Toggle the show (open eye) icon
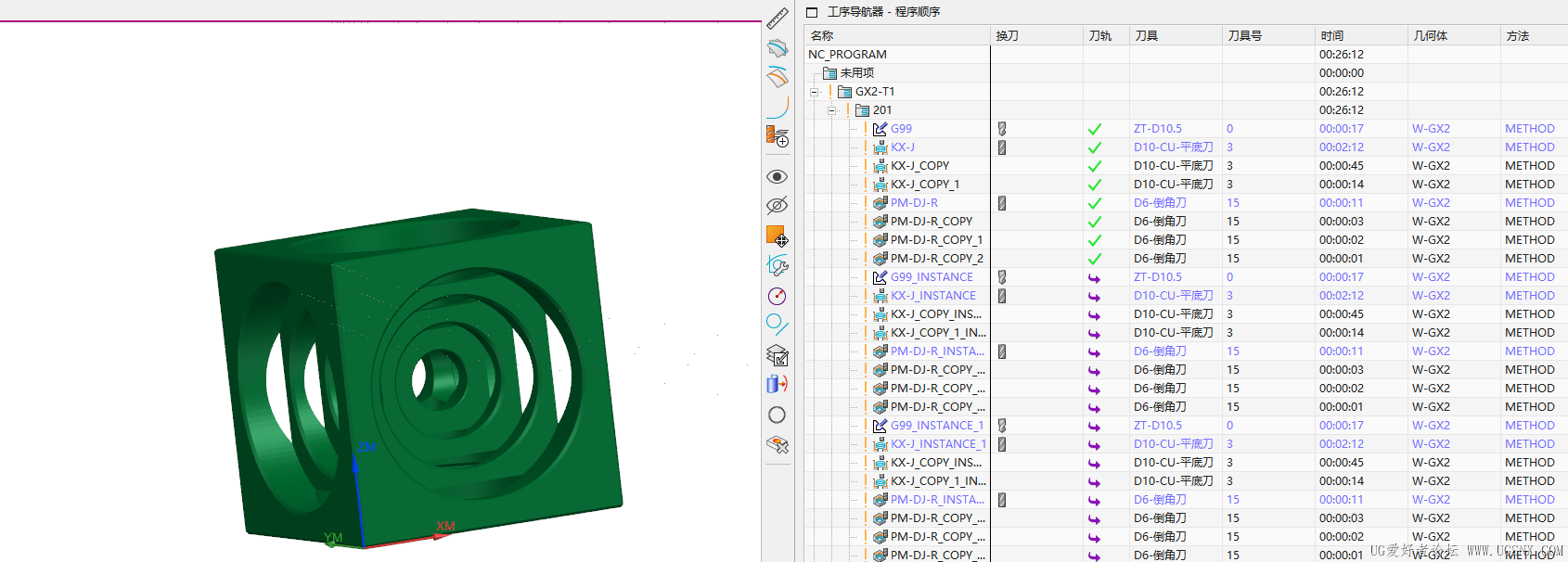The width and height of the screenshot is (1568, 562). click(778, 176)
